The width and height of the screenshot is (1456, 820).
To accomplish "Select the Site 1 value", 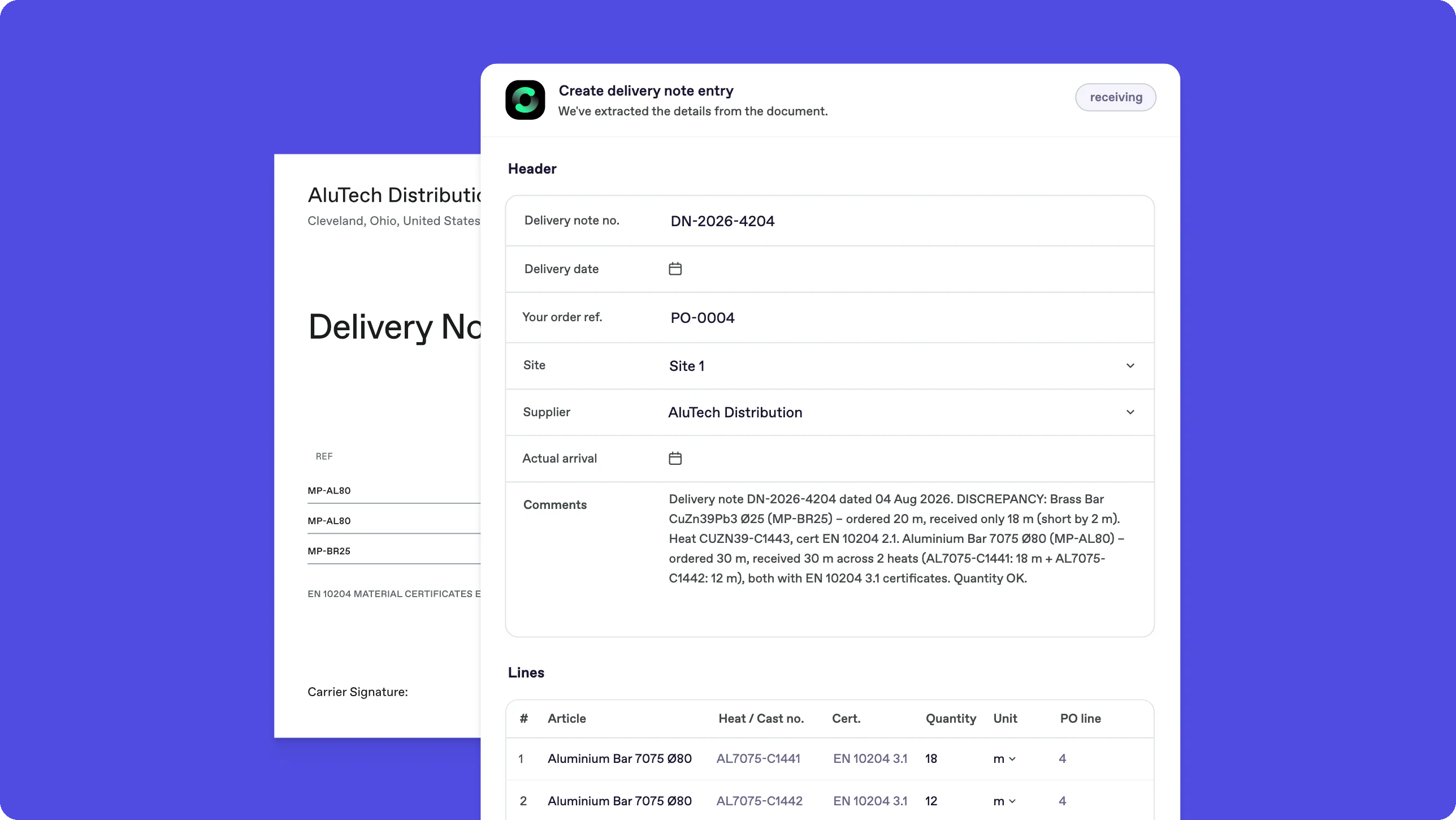I will (687, 366).
